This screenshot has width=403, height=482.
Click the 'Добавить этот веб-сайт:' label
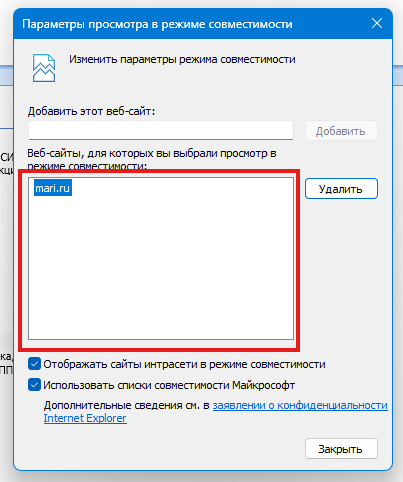point(91,111)
